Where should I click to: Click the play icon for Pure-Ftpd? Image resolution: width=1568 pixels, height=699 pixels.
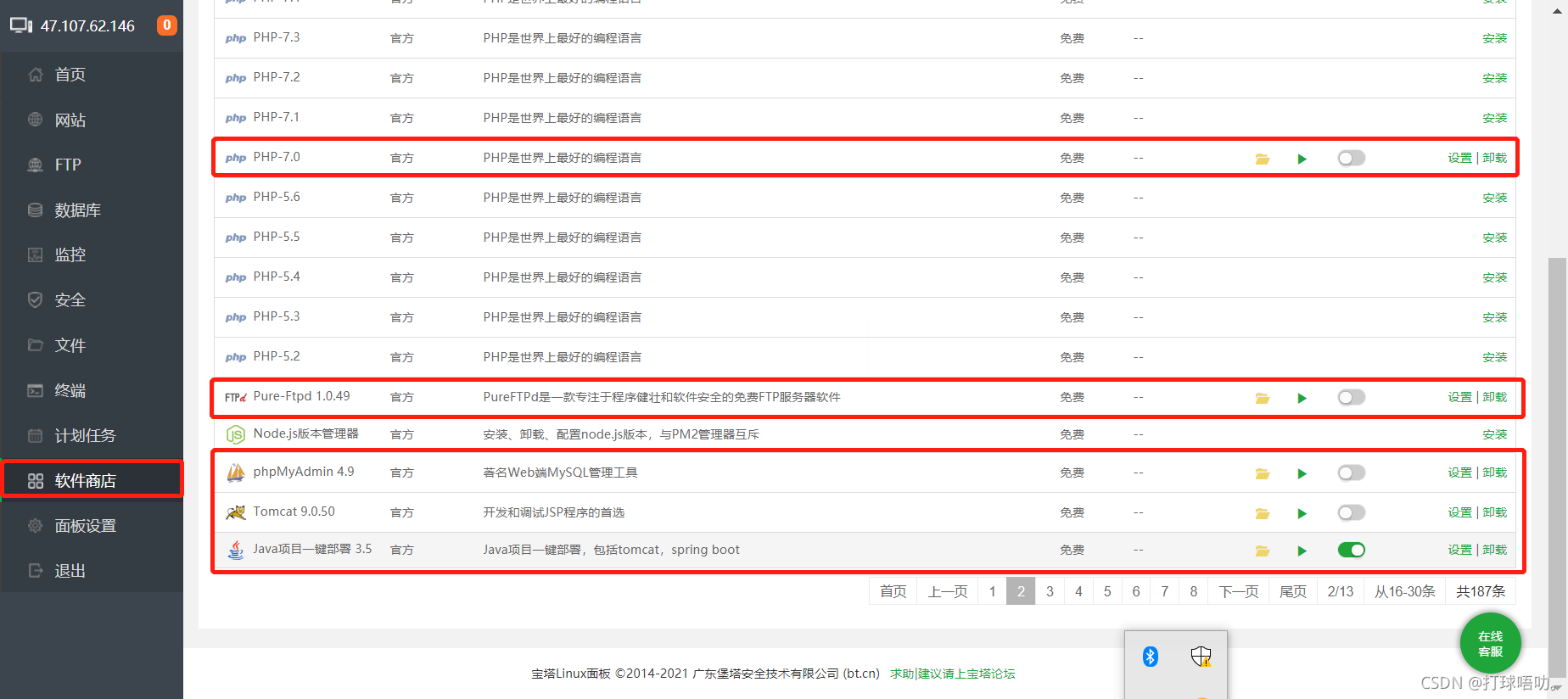point(1302,398)
